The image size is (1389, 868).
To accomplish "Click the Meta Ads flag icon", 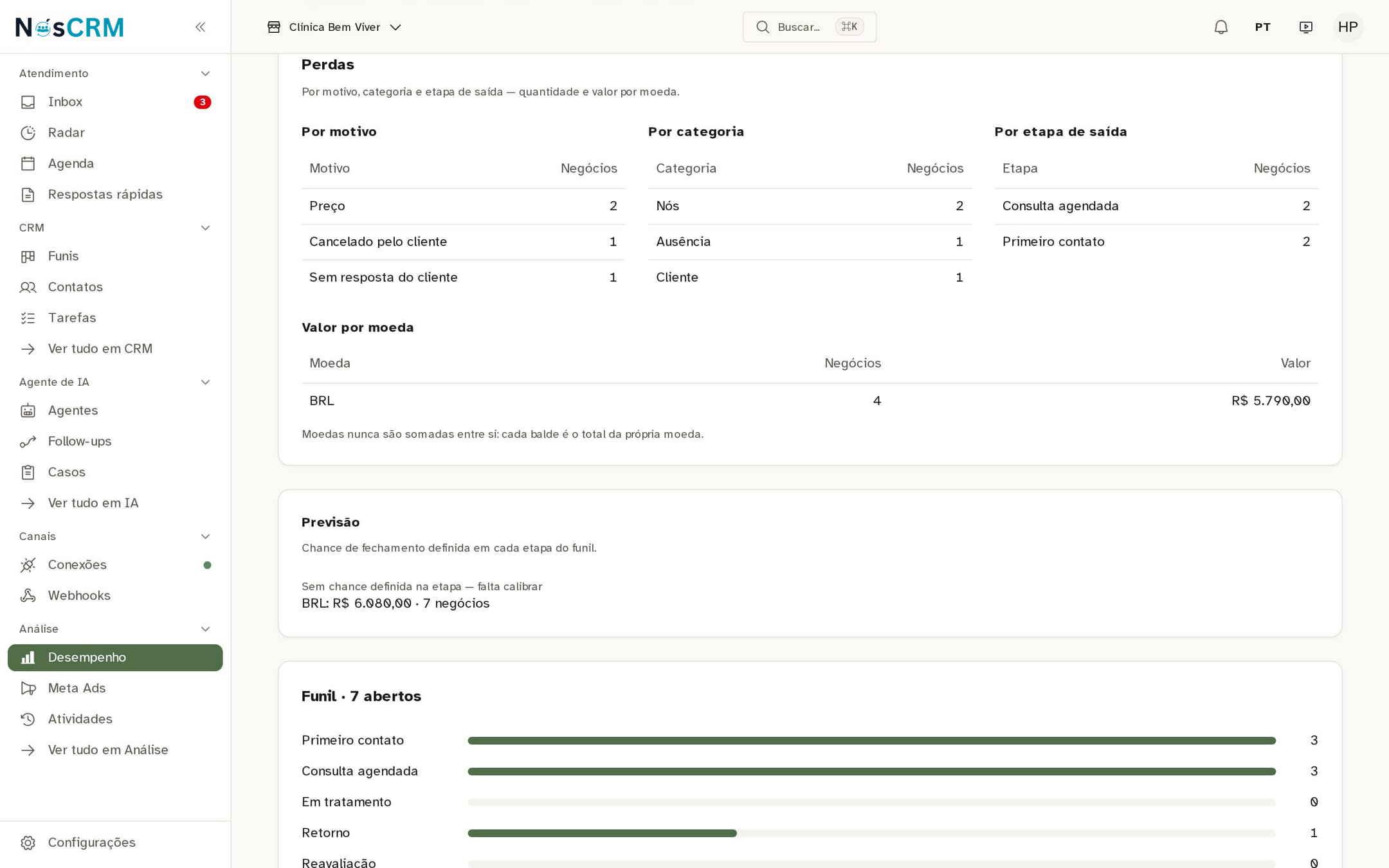I will point(28,688).
